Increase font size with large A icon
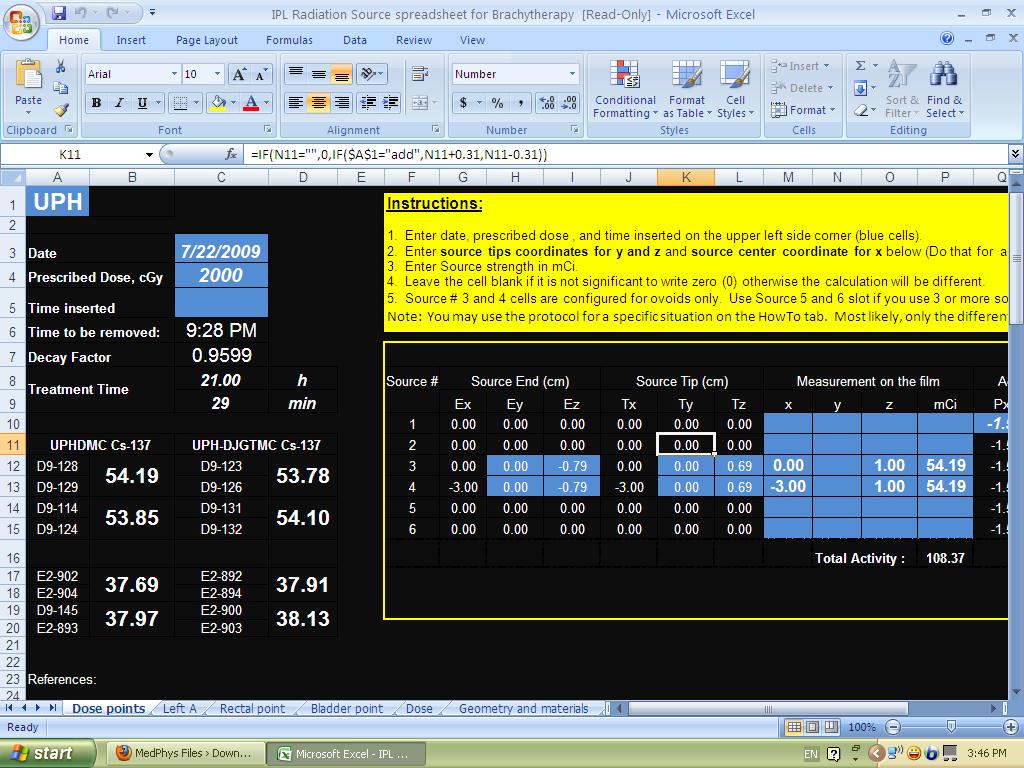Viewport: 1024px width, 768px height. tap(239, 74)
